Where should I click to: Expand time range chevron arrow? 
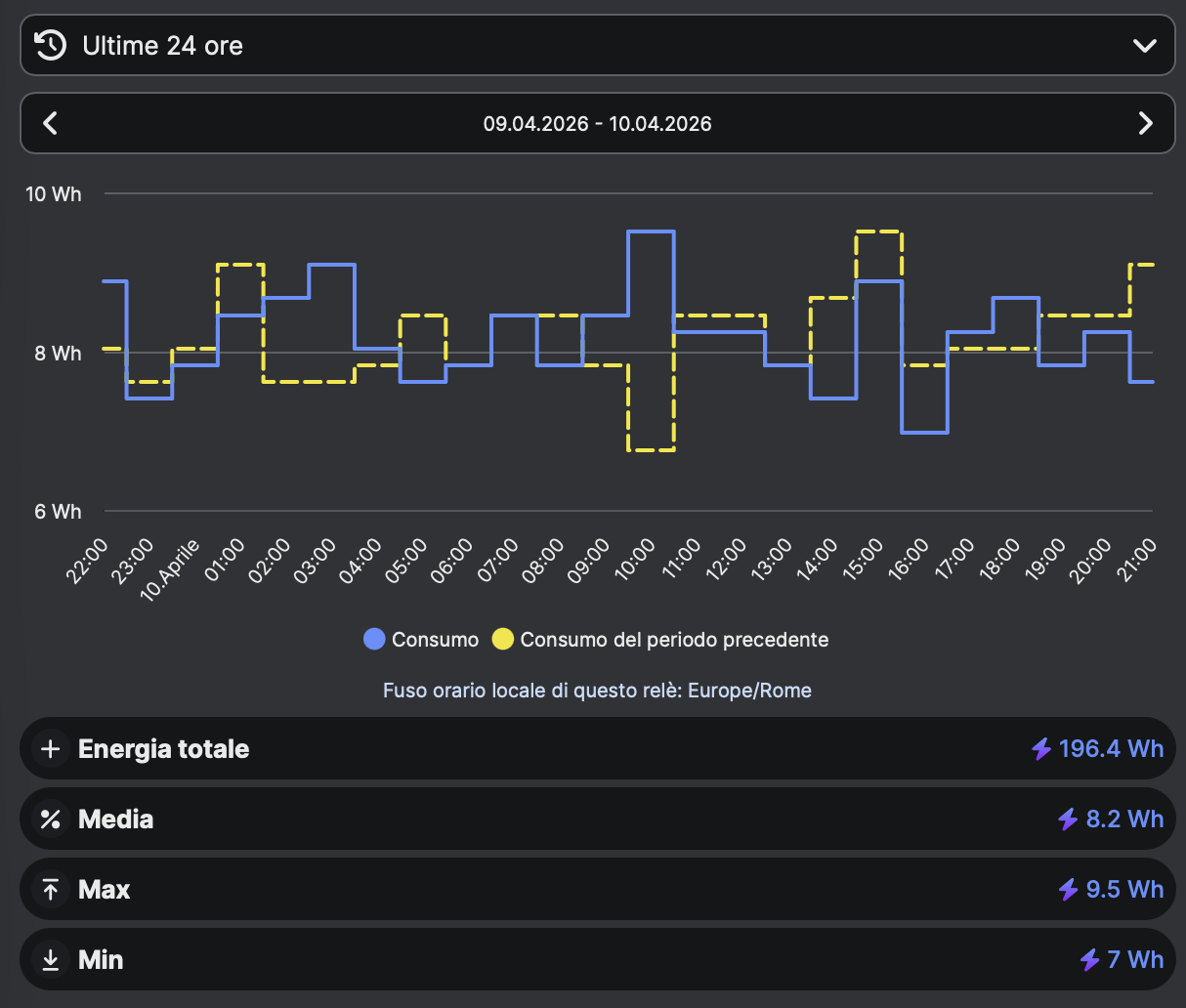pos(1144,46)
